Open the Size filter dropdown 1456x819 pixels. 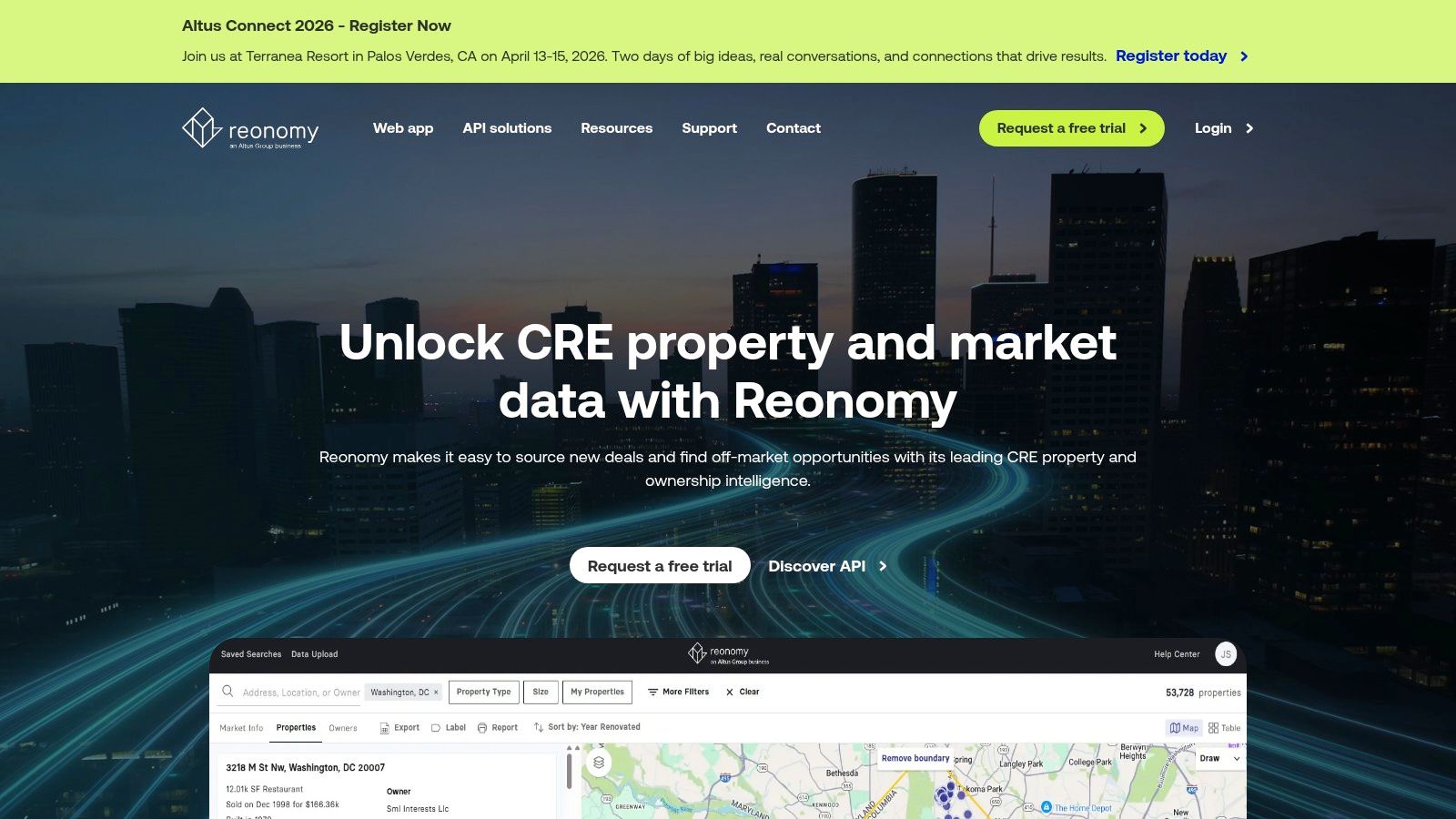541,692
